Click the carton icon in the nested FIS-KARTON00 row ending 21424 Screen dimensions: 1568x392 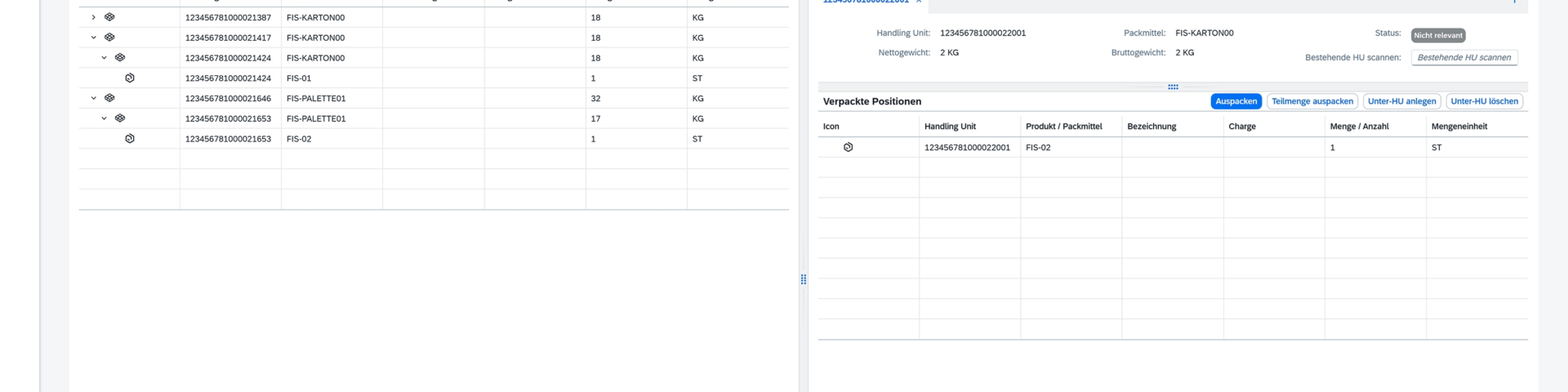coord(120,58)
